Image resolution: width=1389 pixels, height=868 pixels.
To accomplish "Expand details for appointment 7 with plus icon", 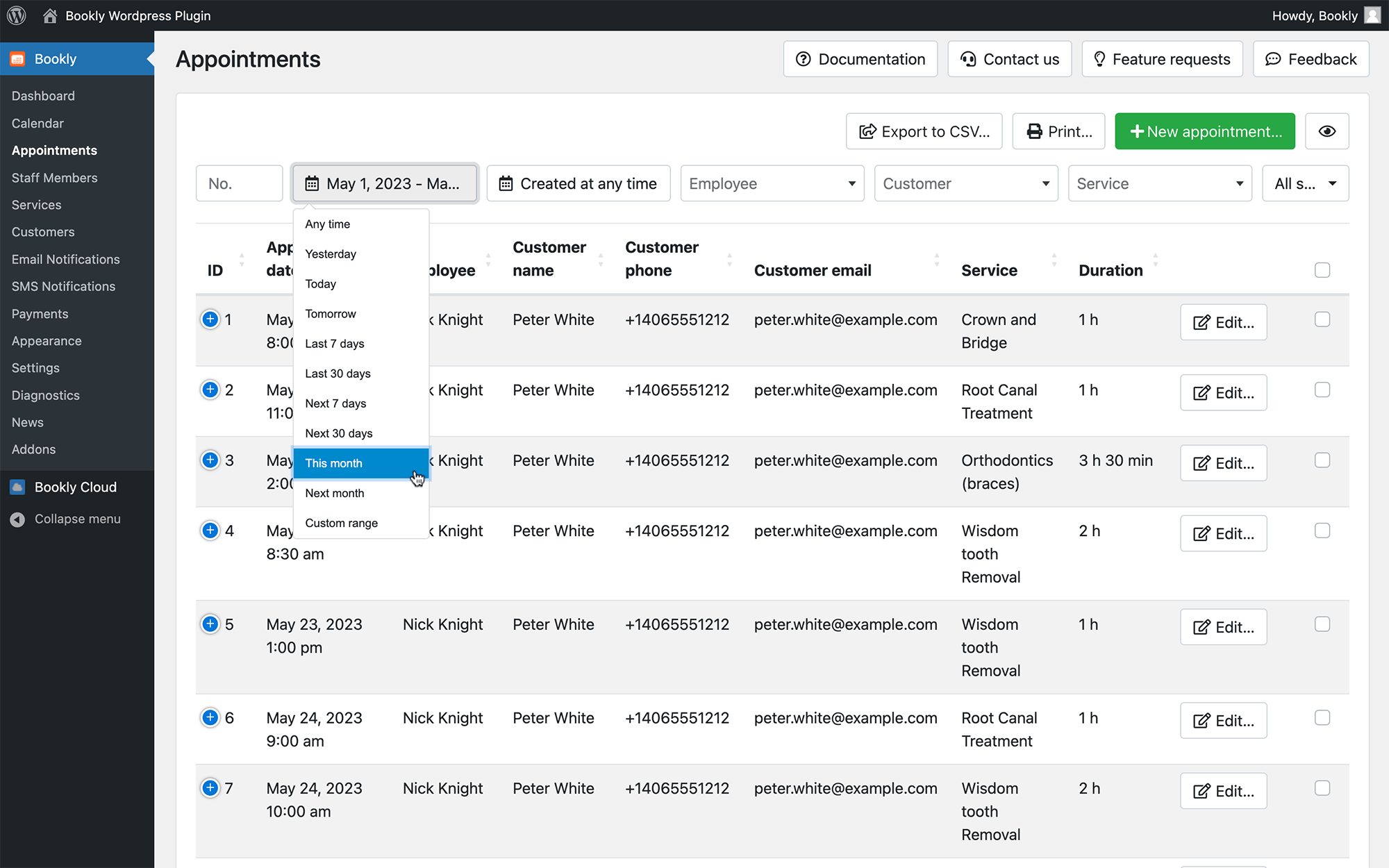I will [210, 787].
